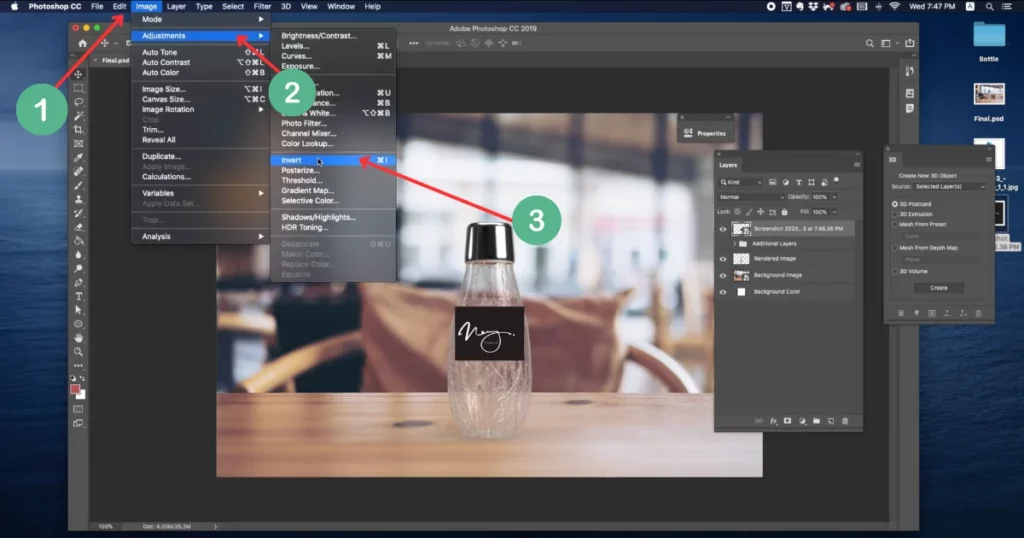The image size is (1024, 538).
Task: Open search icon in Photoshop options bar
Action: (869, 43)
